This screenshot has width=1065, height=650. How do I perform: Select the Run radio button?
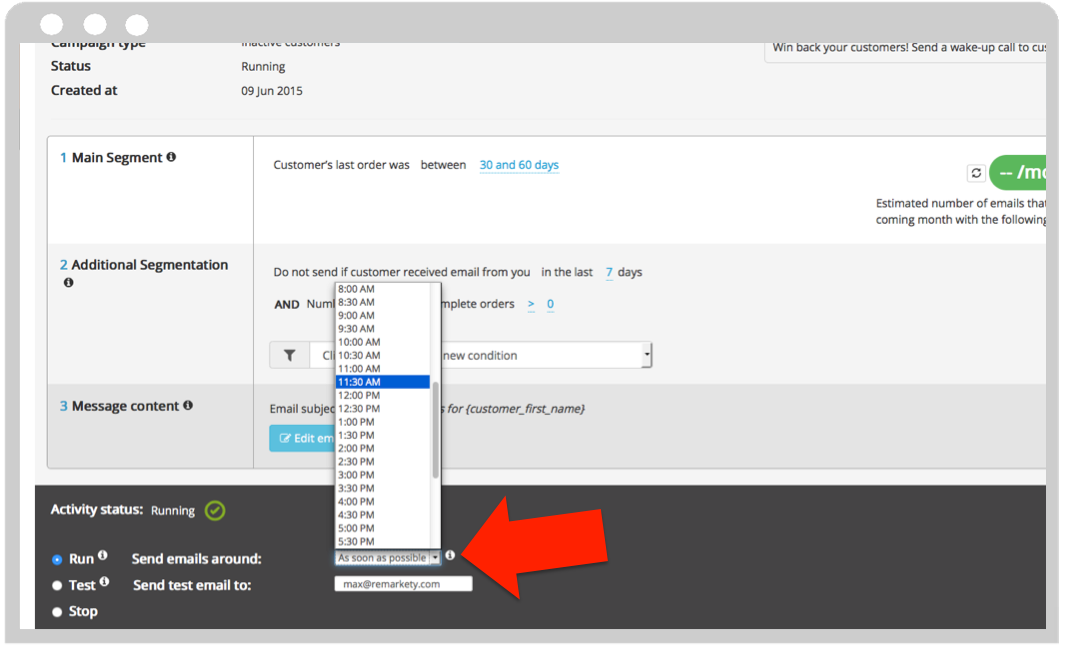point(57,558)
